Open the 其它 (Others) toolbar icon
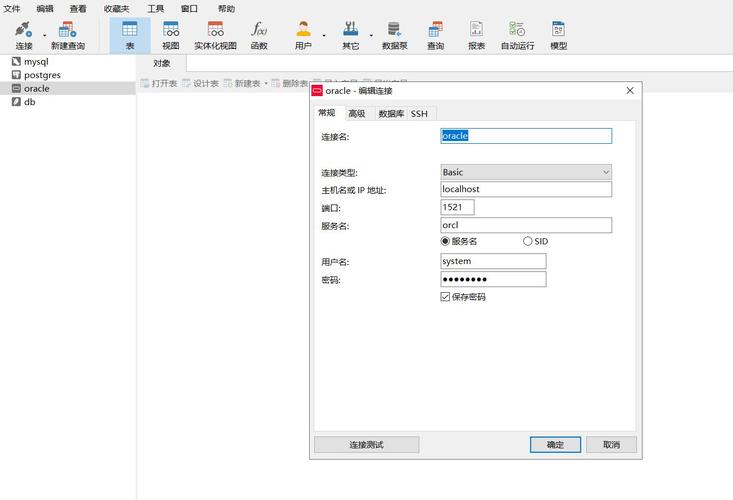This screenshot has width=733, height=500. [351, 35]
